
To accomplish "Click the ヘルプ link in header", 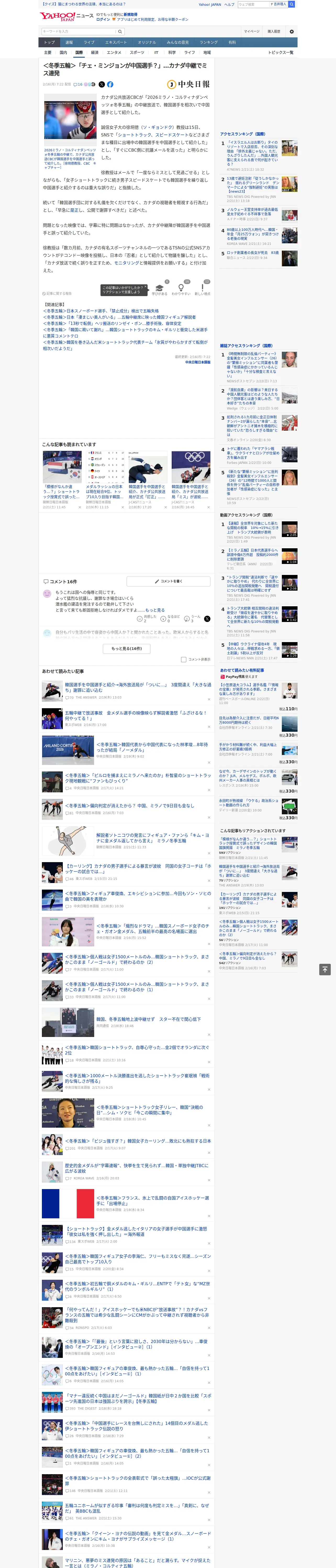I will [x=229, y=4].
